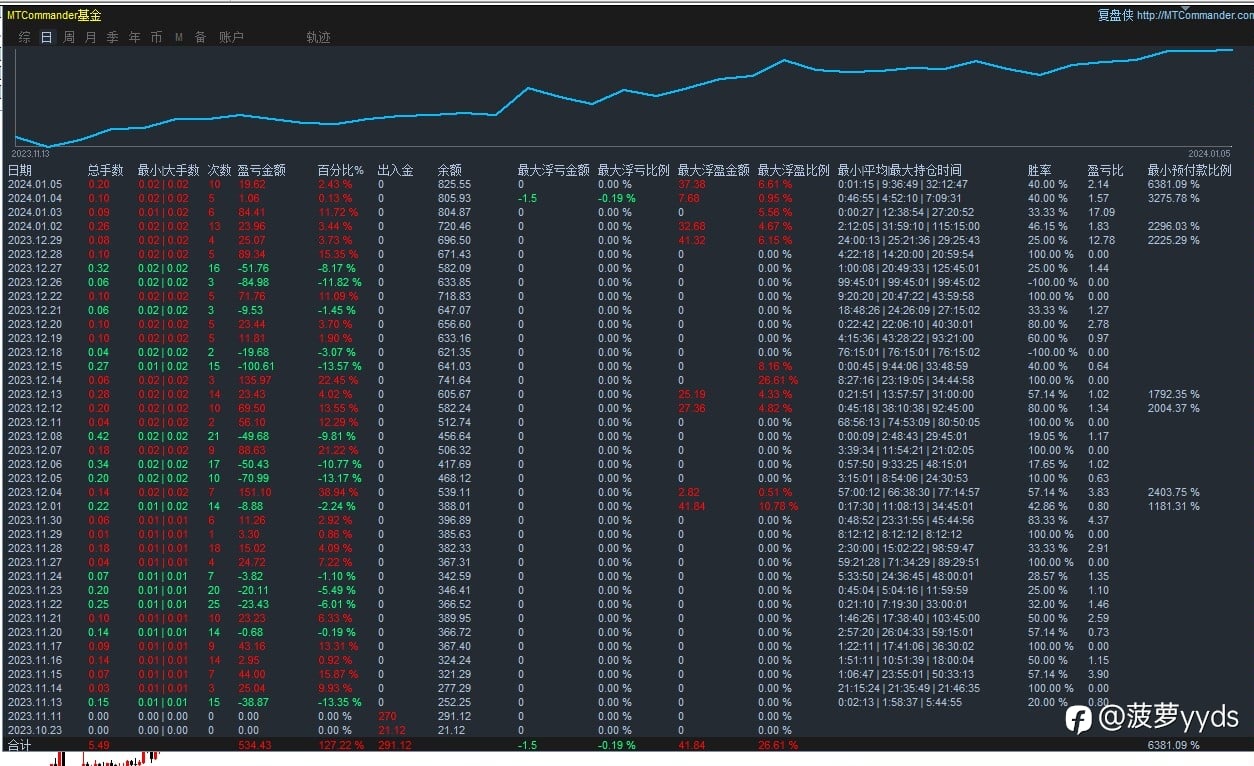Sort by the 次数 column header
Screen dimensions: 1254x766
point(219,170)
